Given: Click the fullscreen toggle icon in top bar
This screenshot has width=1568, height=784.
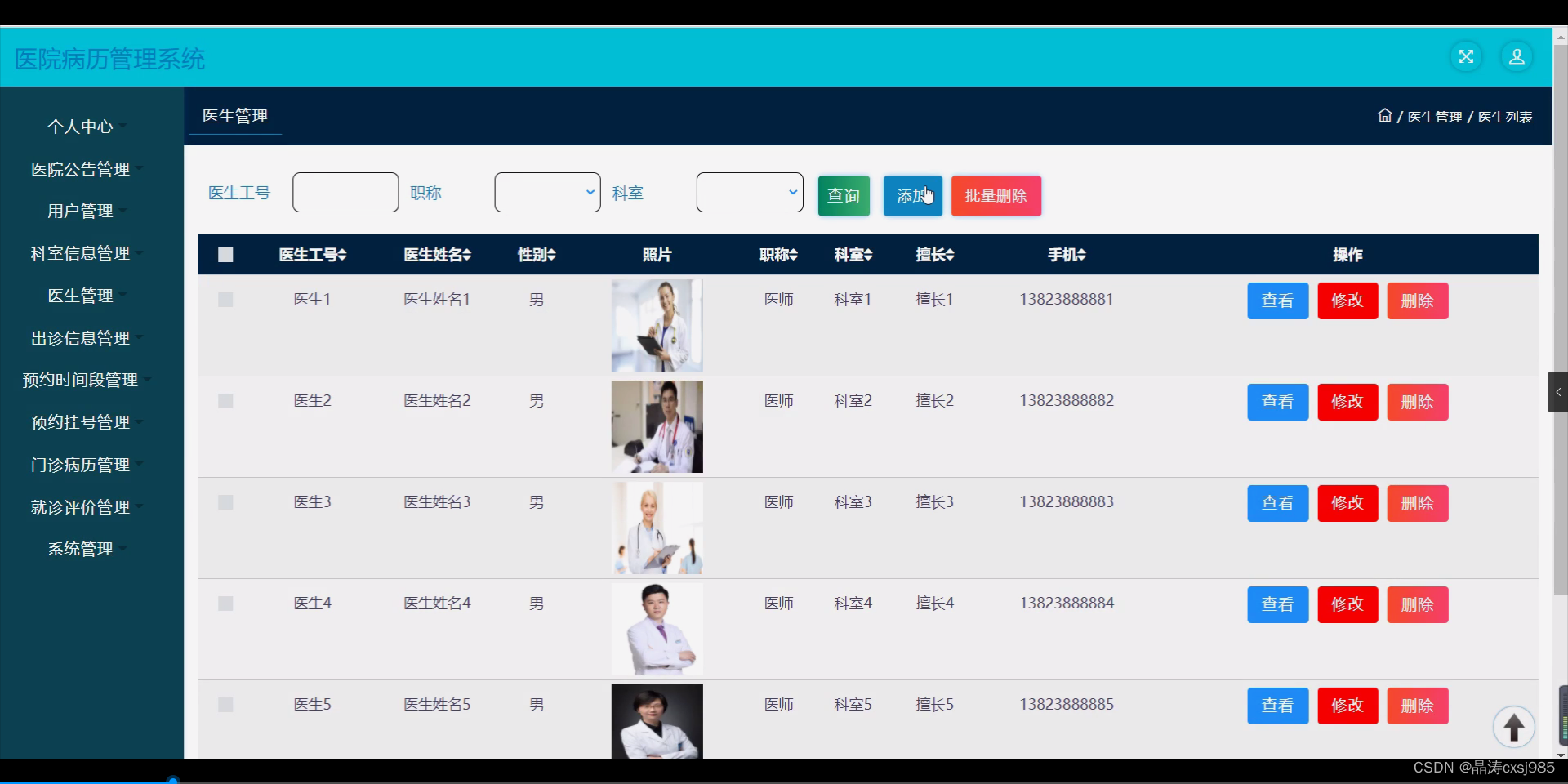Looking at the screenshot, I should coord(1466,56).
